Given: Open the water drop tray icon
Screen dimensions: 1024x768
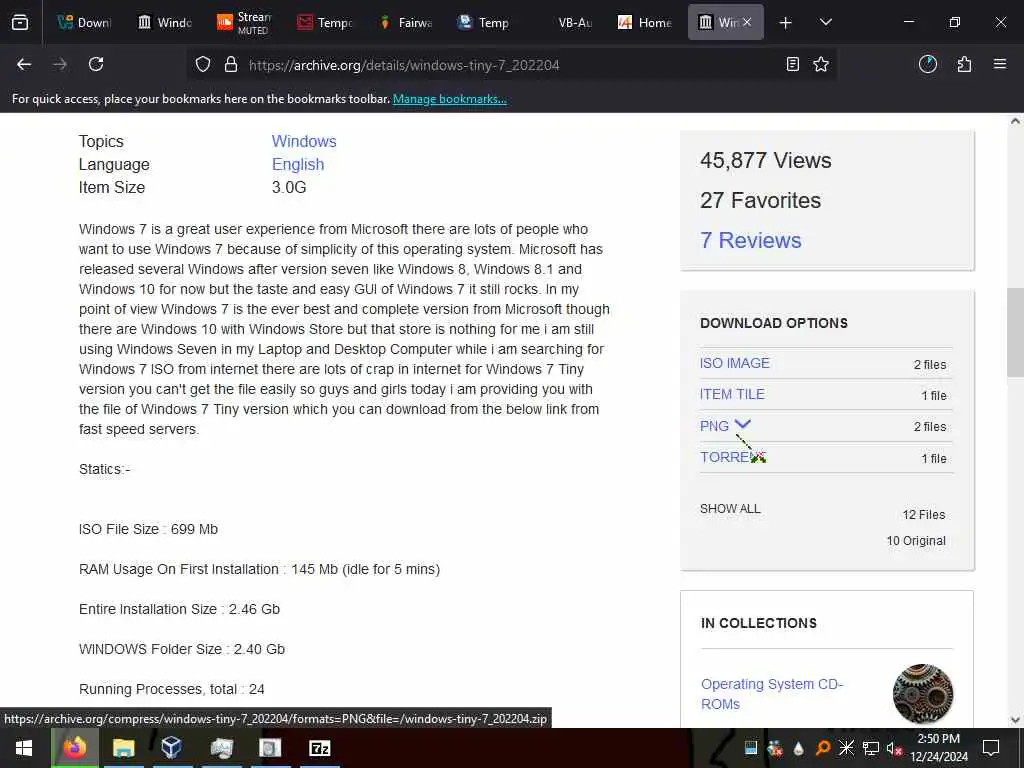Looking at the screenshot, I should click(799, 748).
